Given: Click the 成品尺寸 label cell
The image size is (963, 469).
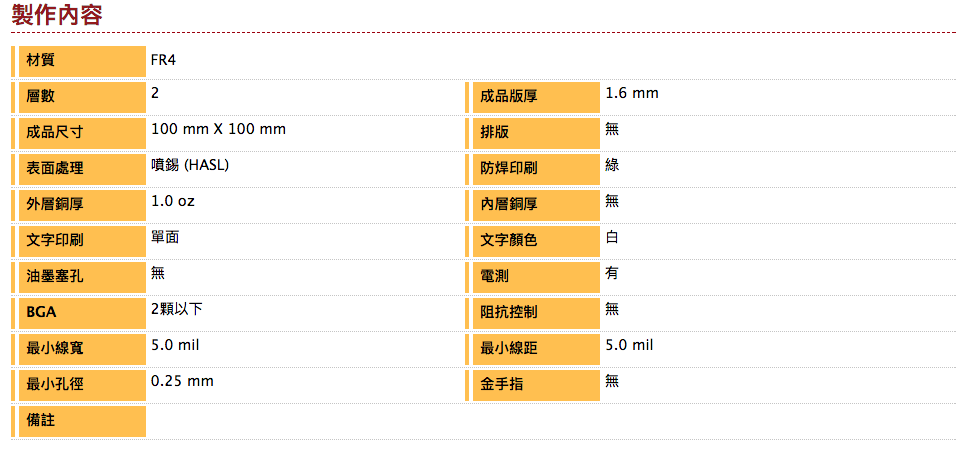Looking at the screenshot, I should tap(82, 133).
